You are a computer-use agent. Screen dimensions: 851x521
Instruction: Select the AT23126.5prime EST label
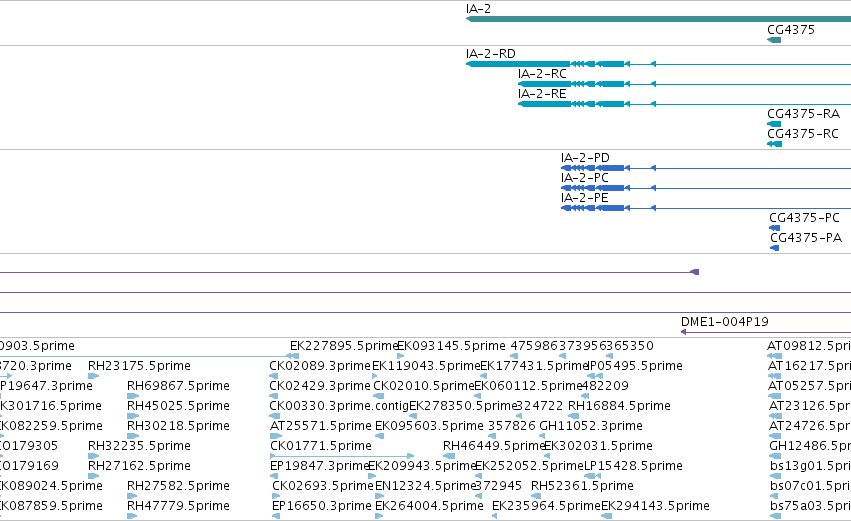810,406
